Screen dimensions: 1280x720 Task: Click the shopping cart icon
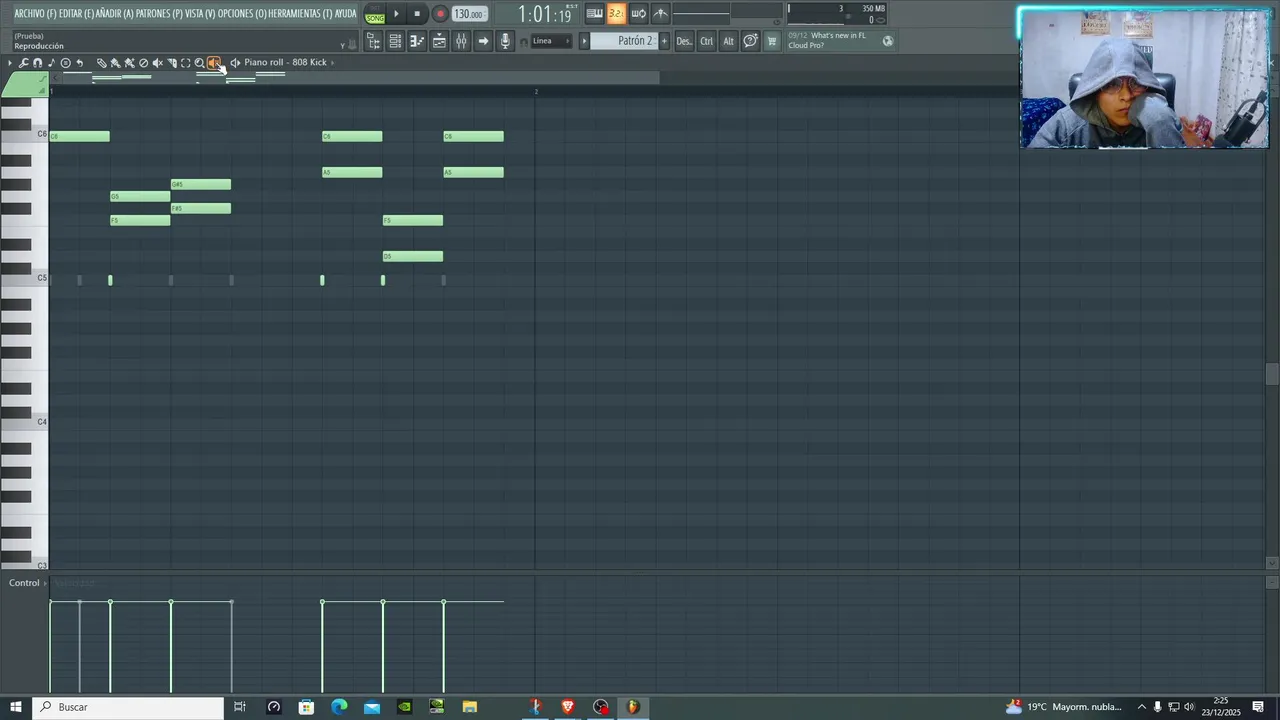(772, 41)
